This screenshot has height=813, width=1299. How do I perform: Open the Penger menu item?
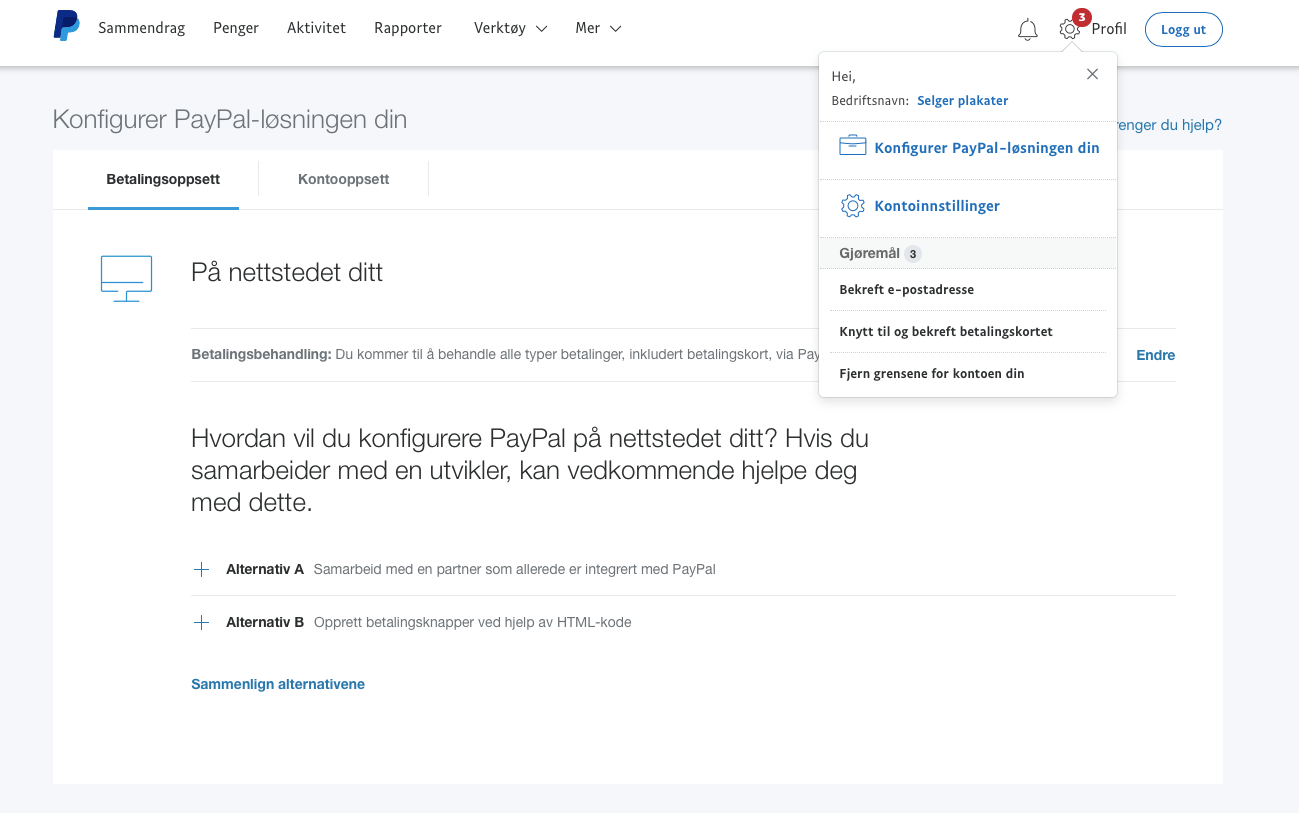point(236,28)
